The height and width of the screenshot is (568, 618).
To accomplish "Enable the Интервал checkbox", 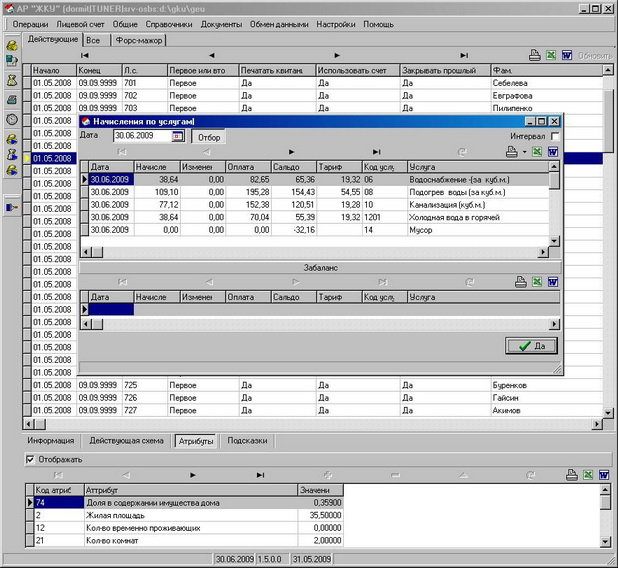I will pos(555,136).
